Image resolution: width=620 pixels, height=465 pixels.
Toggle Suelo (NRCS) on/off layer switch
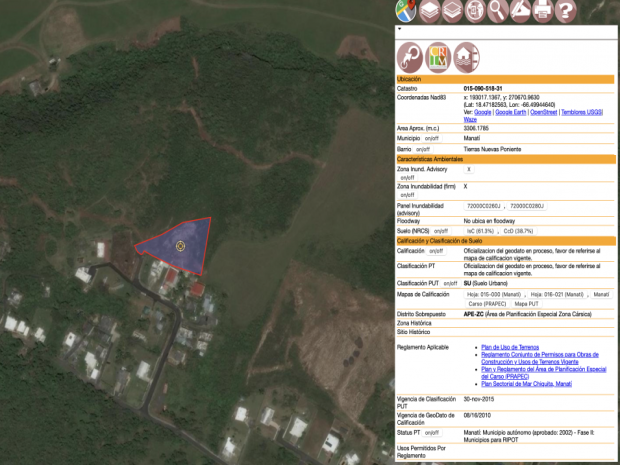(x=440, y=231)
